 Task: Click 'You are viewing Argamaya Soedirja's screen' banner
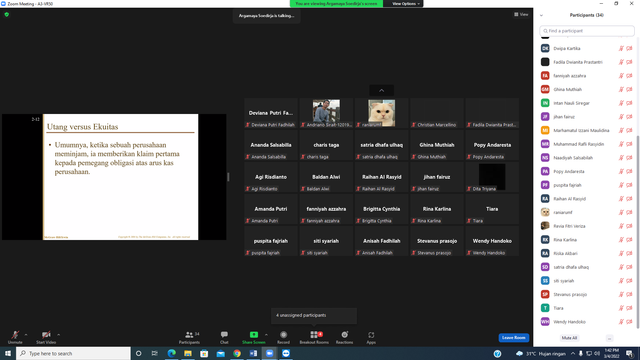[x=336, y=4]
